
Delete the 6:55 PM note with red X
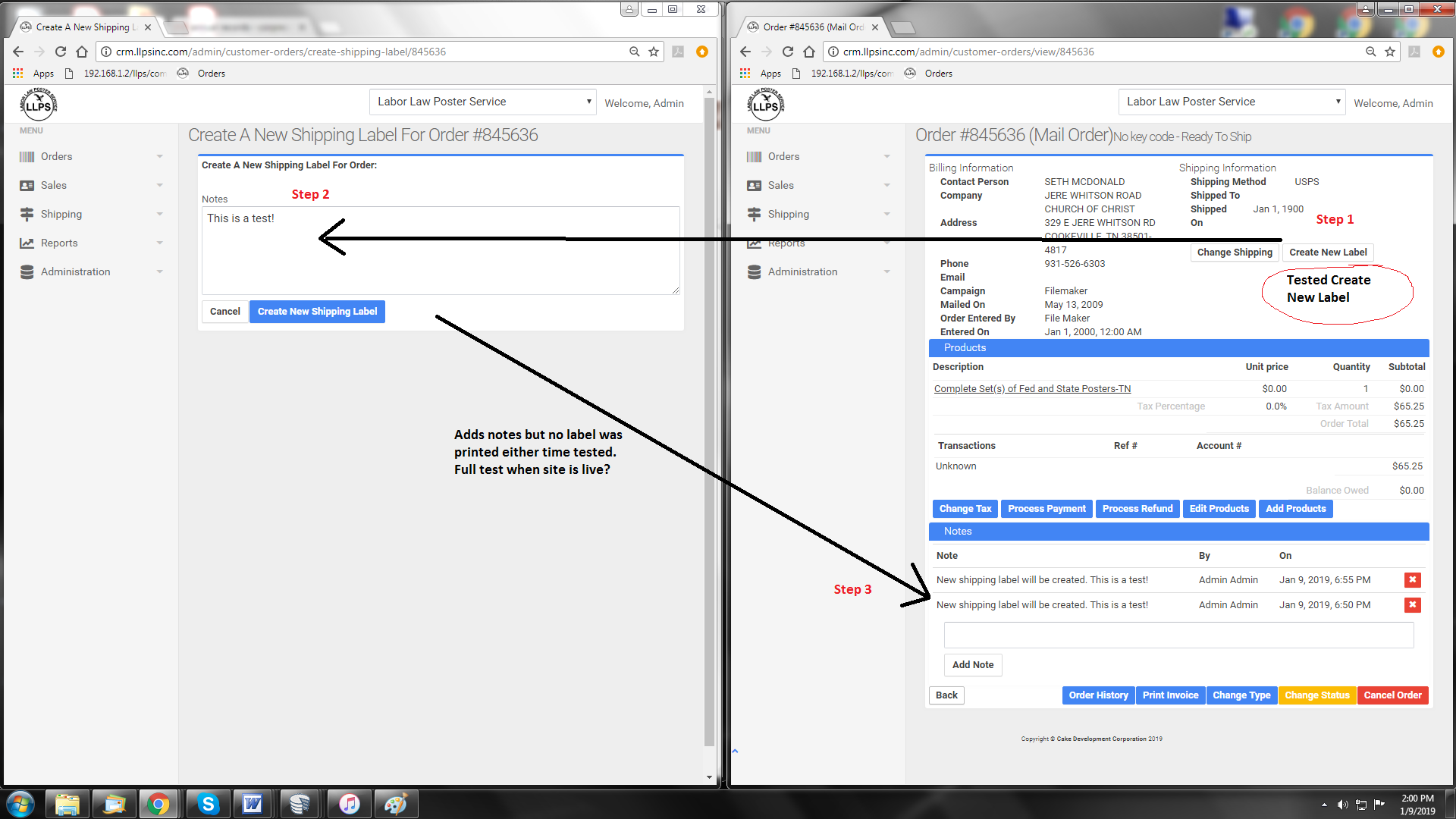tap(1412, 580)
